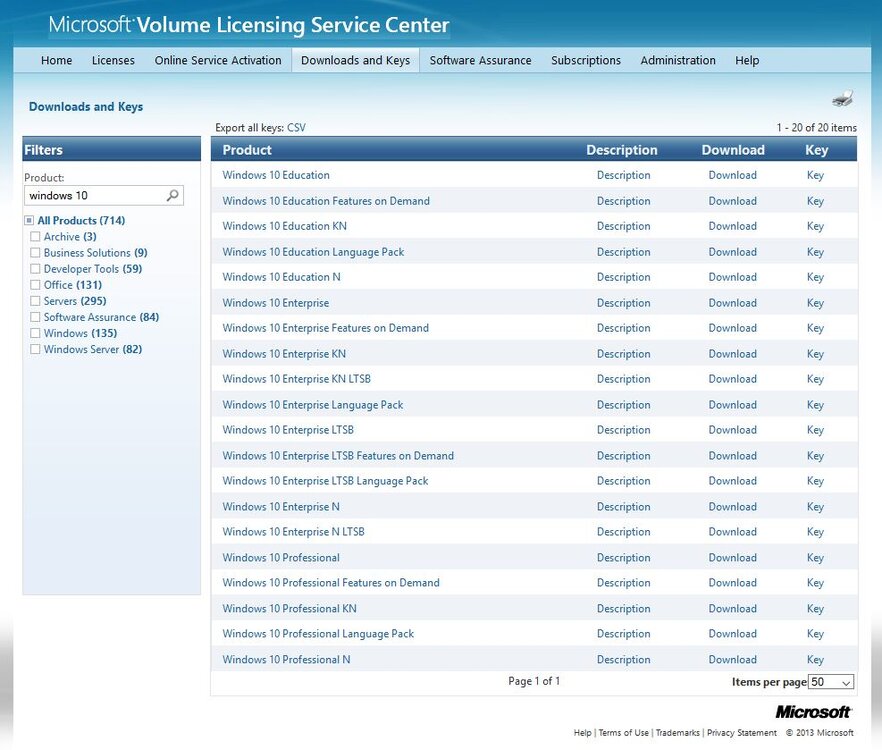The width and height of the screenshot is (882, 750).
Task: Open the Windows 10 Education product link
Action: pyautogui.click(x=276, y=175)
